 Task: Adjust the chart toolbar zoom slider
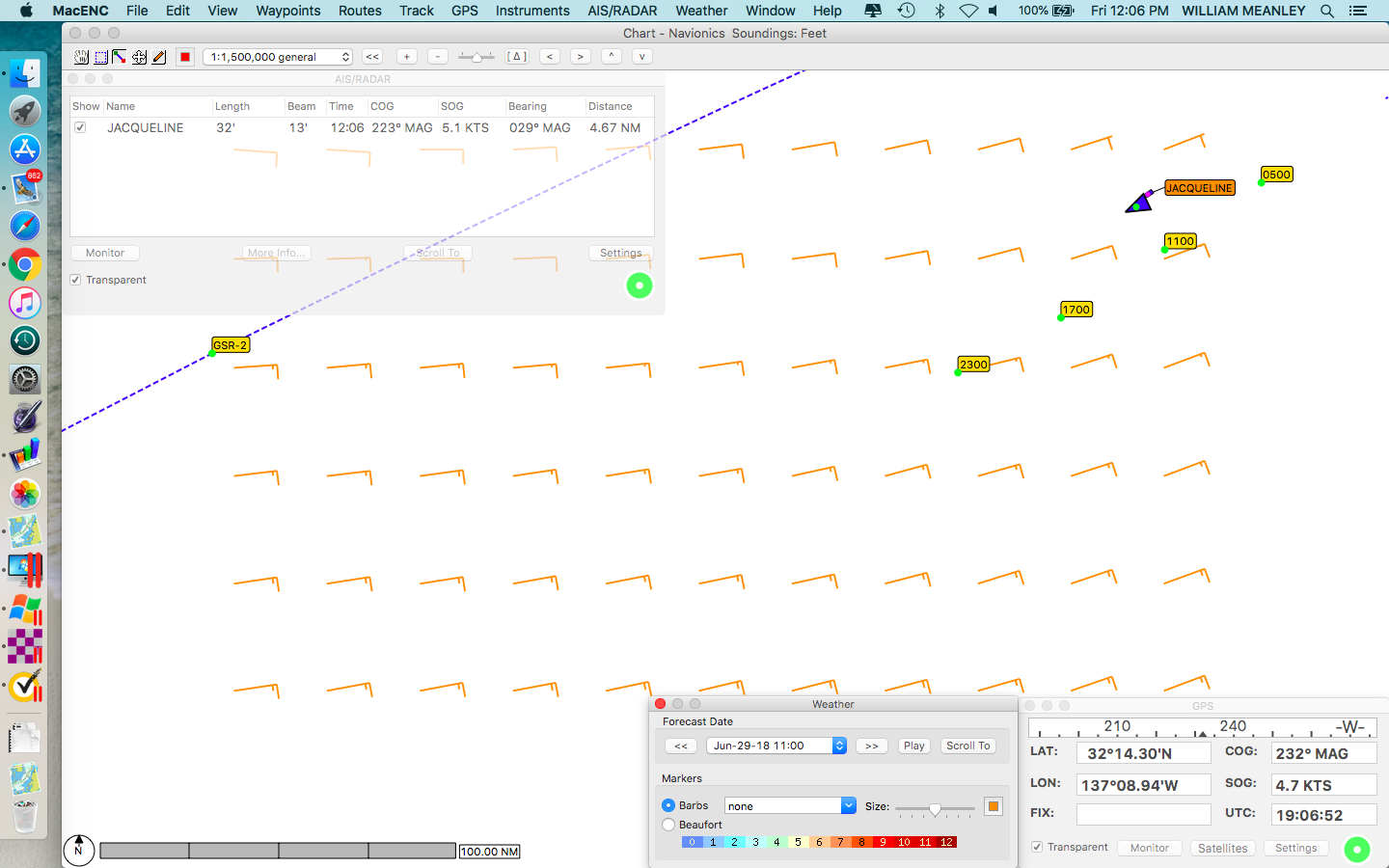(x=477, y=57)
